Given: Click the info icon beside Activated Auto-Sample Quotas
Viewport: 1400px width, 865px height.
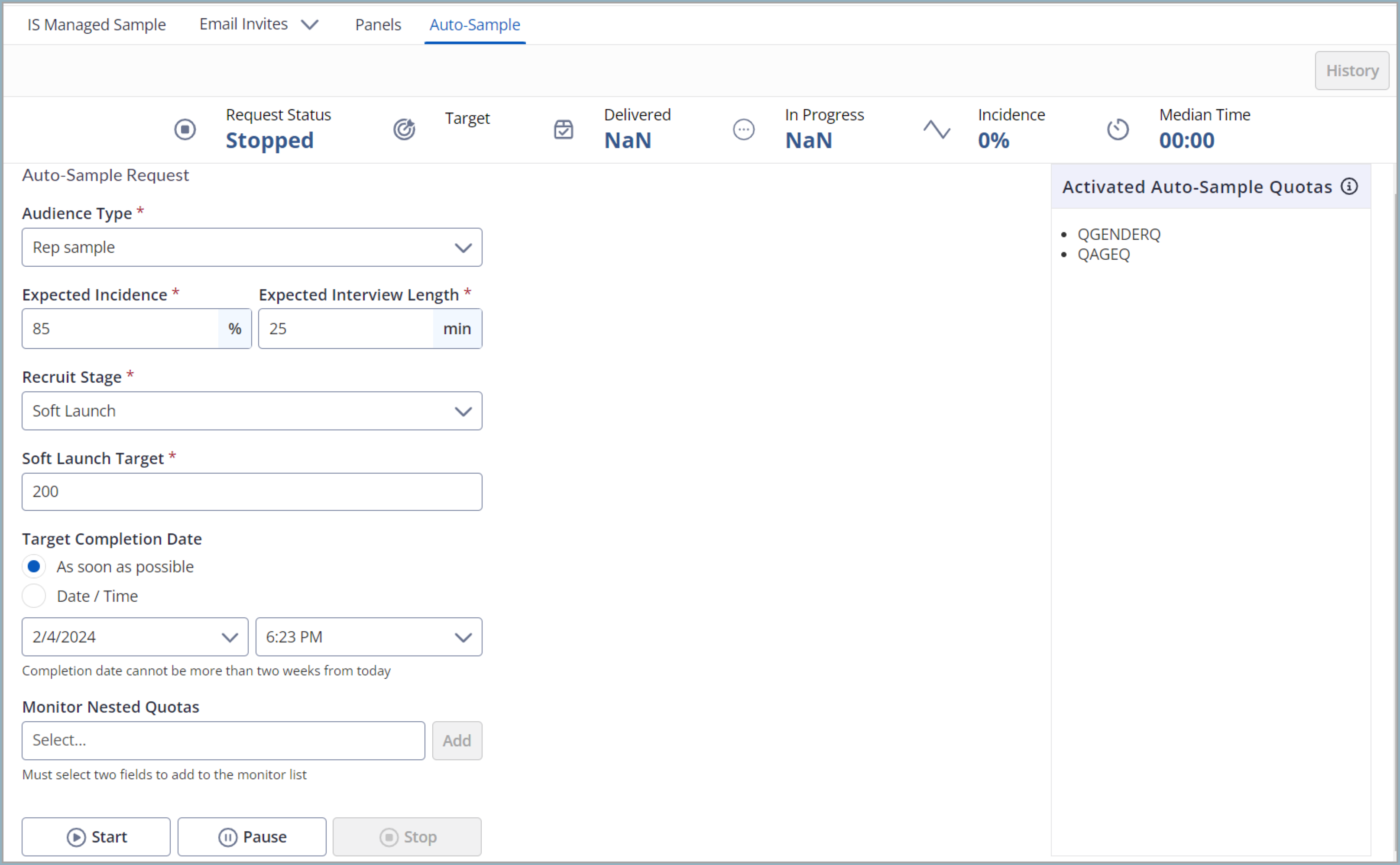Looking at the screenshot, I should click(x=1349, y=187).
